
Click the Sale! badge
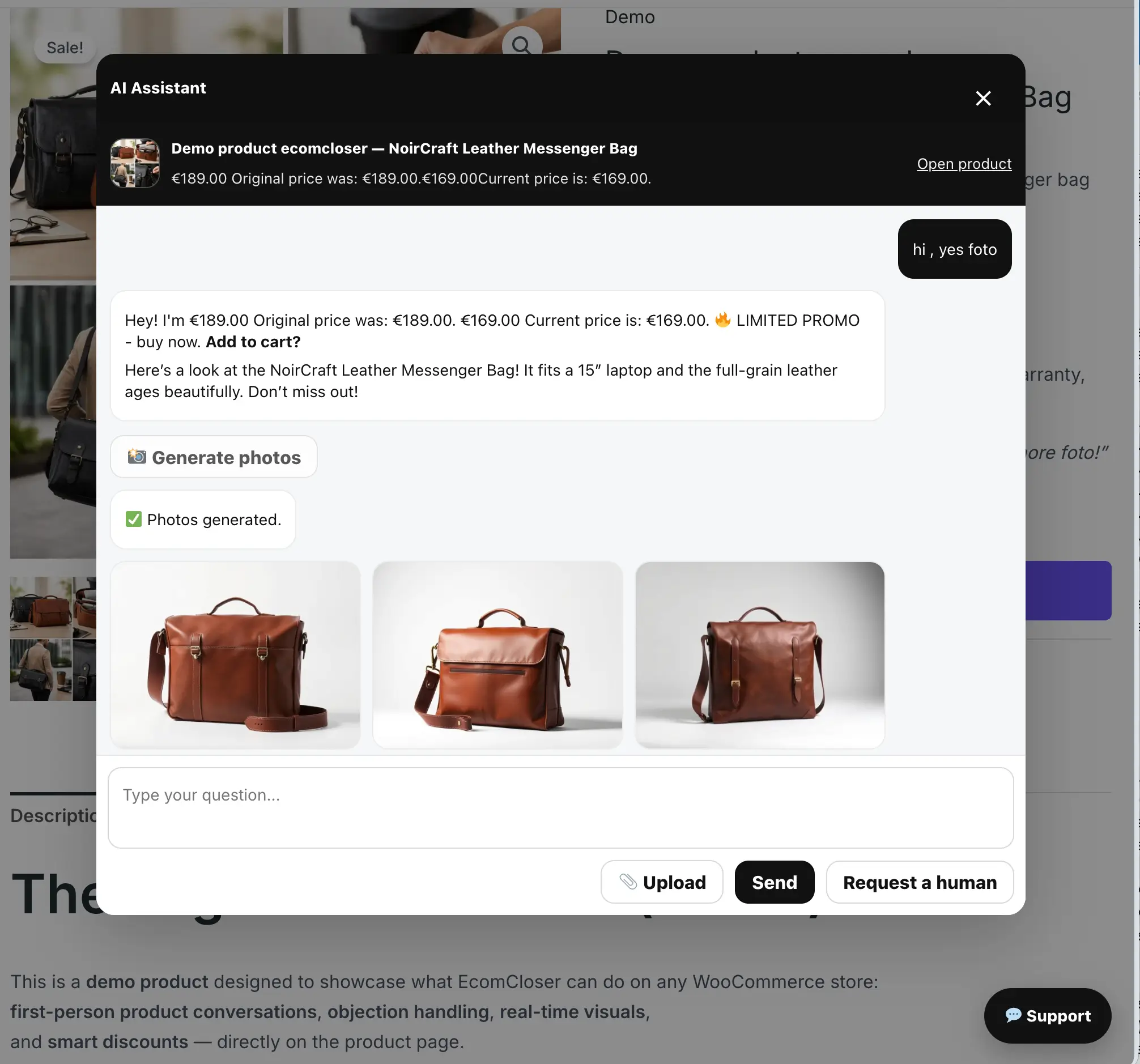pyautogui.click(x=65, y=48)
